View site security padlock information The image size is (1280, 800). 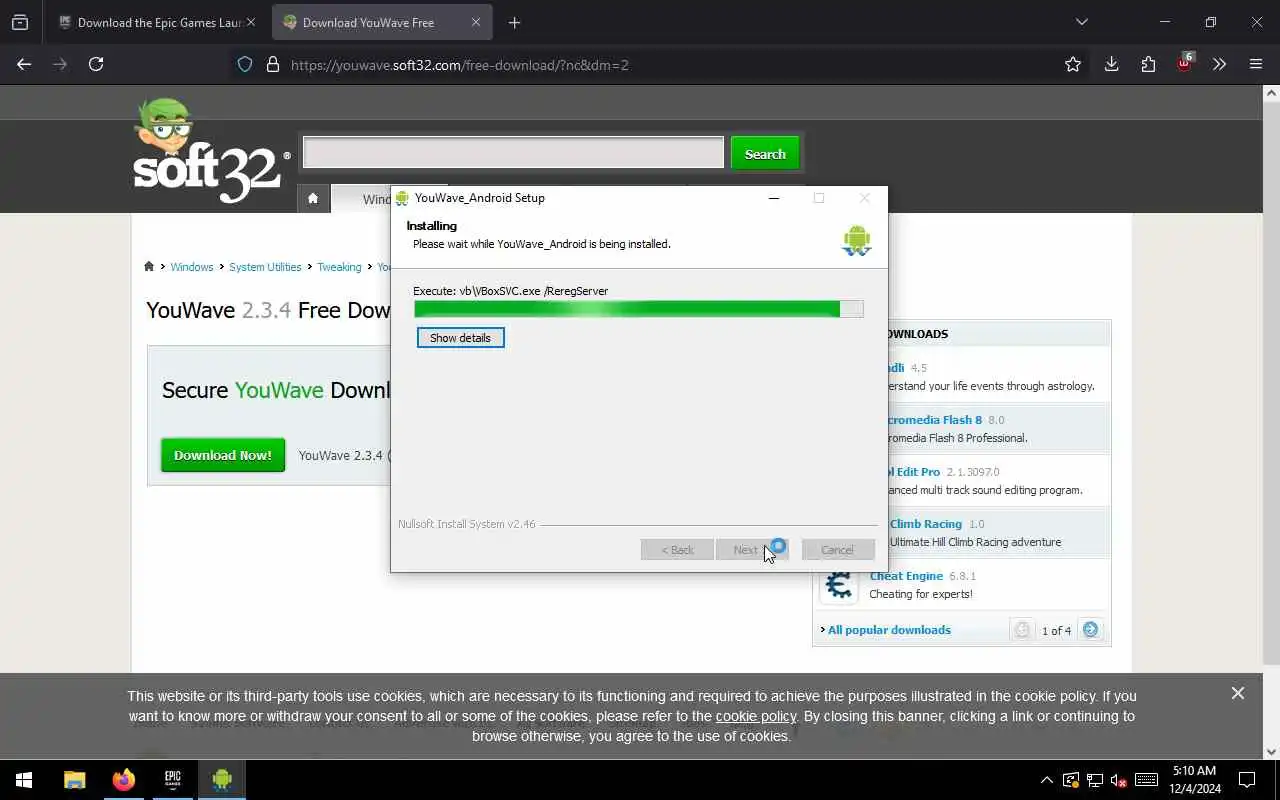point(272,65)
